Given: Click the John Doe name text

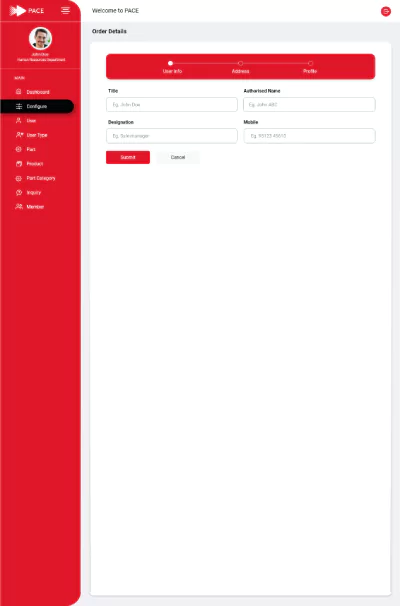Looking at the screenshot, I should click(x=40, y=54).
